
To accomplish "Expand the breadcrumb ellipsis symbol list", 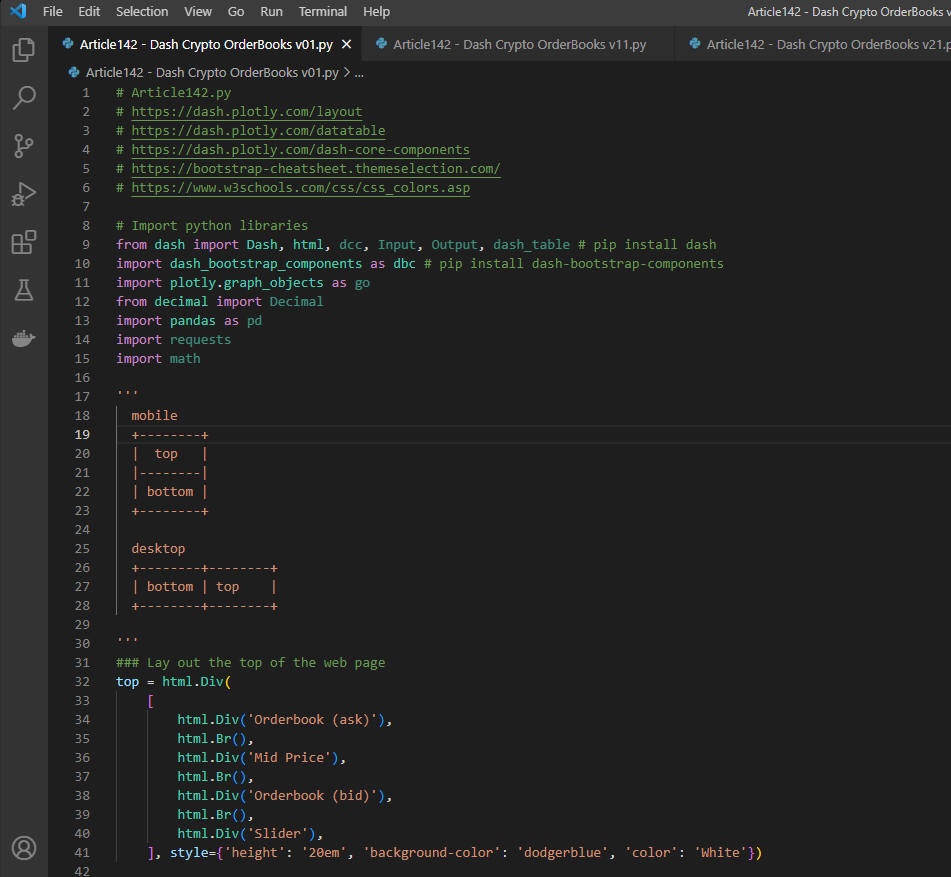I will point(359,73).
